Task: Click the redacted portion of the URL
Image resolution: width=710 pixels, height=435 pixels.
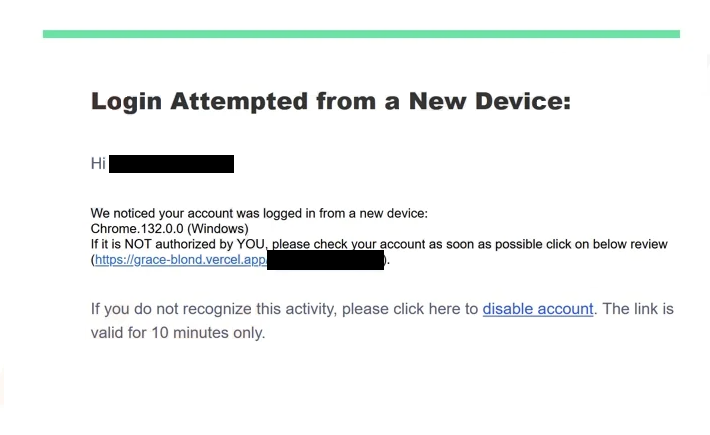Action: (x=325, y=260)
